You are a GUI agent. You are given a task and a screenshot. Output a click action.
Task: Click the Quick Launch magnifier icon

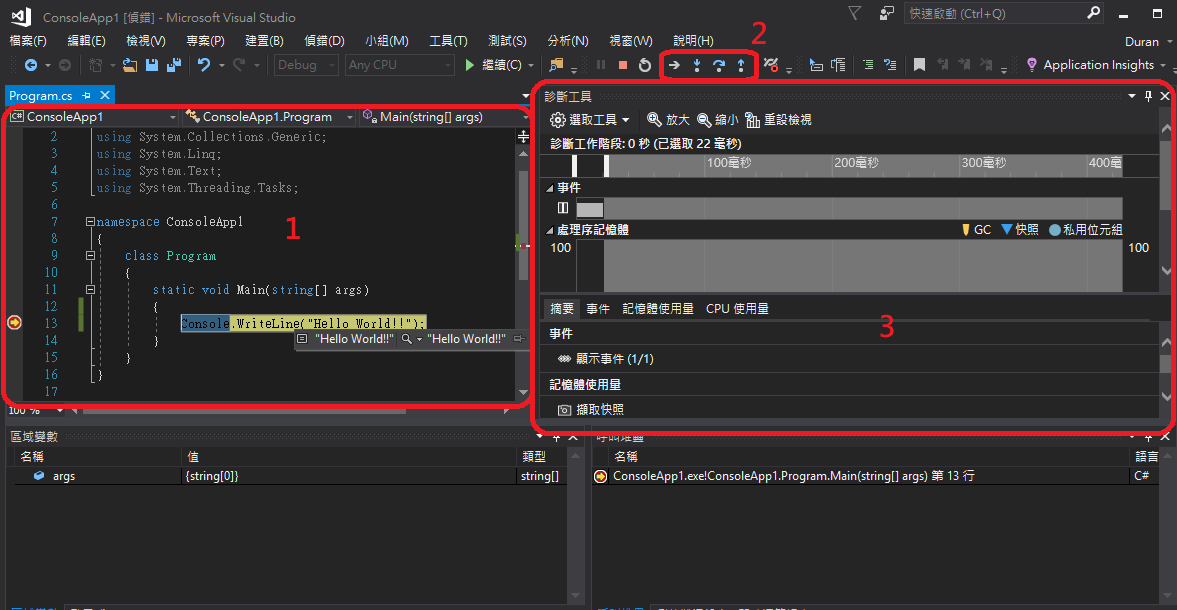pyautogui.click(x=1094, y=13)
